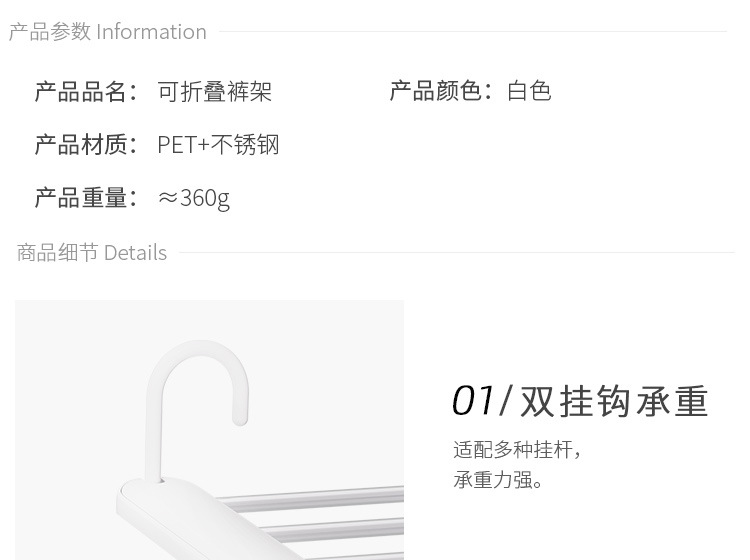Click the divider line beside Details heading

click(457, 253)
